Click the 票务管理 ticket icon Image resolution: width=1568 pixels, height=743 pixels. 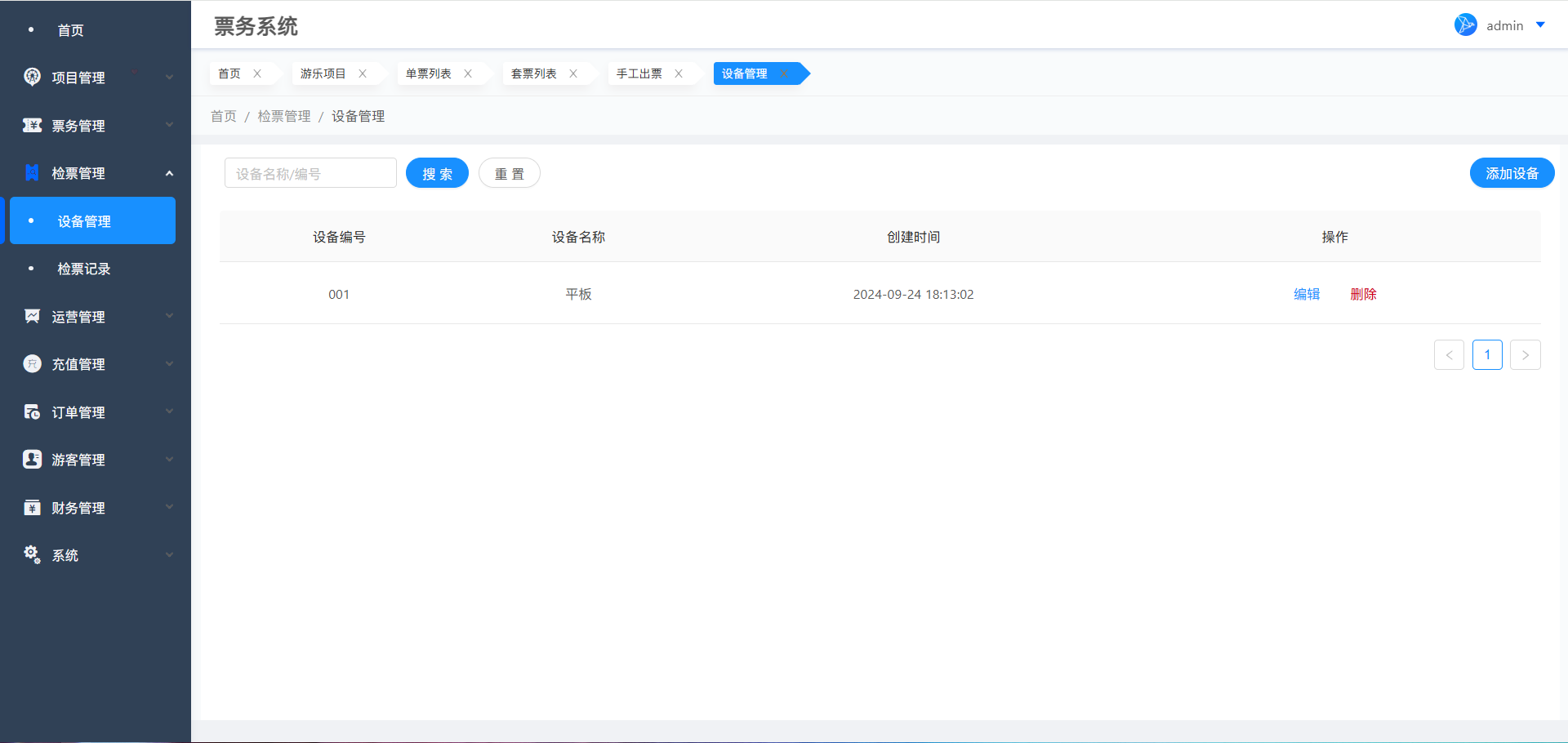(32, 125)
